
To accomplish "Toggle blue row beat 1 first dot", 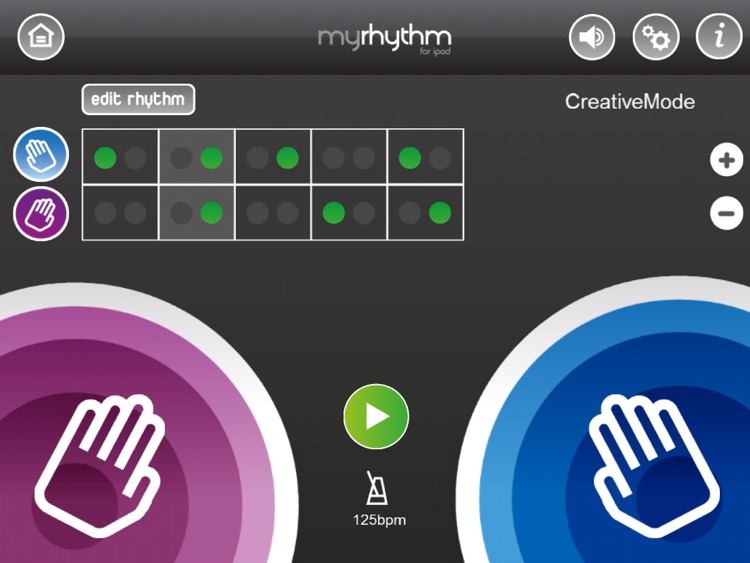I will (105, 158).
